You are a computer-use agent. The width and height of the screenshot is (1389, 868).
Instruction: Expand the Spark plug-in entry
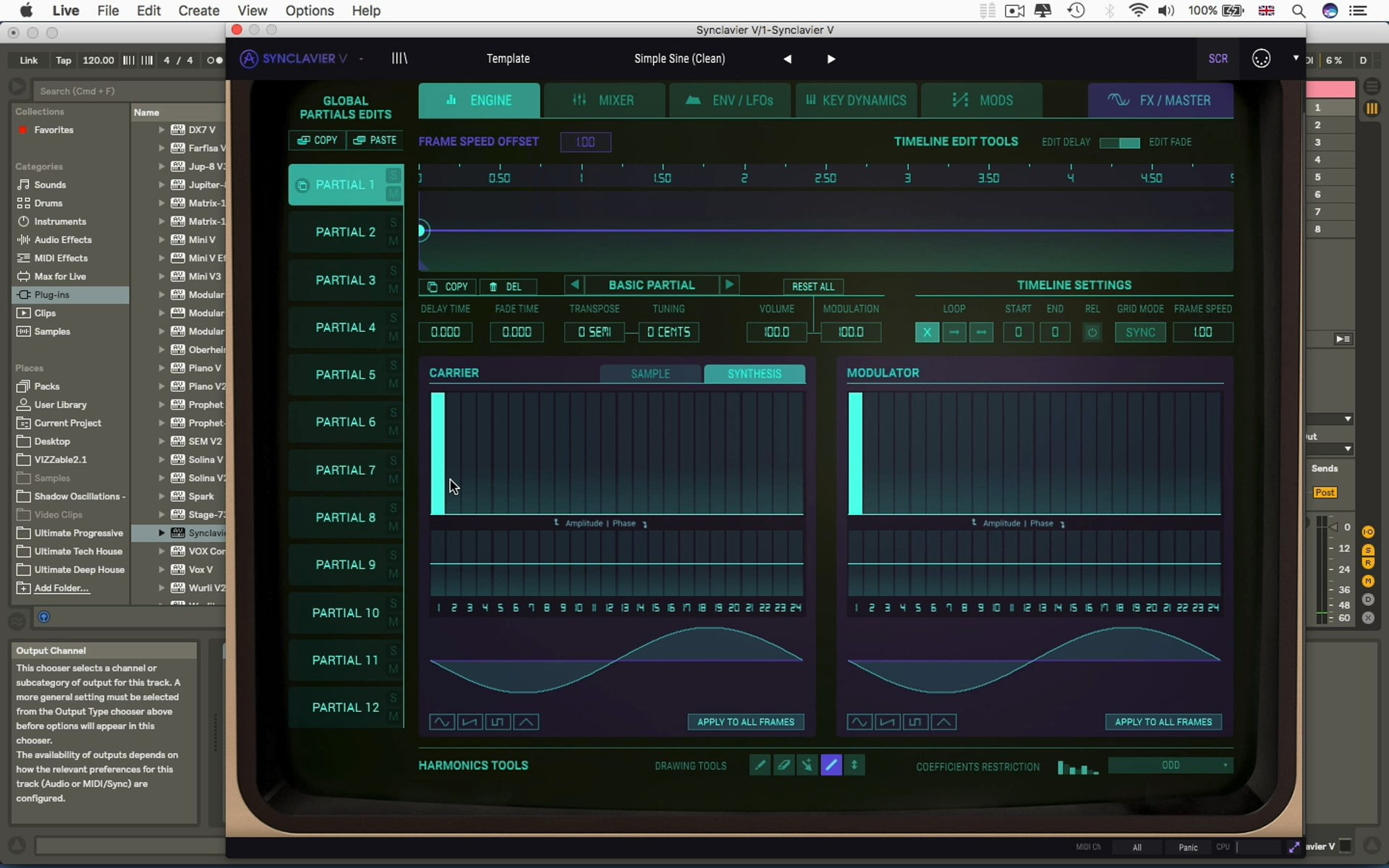point(161,496)
